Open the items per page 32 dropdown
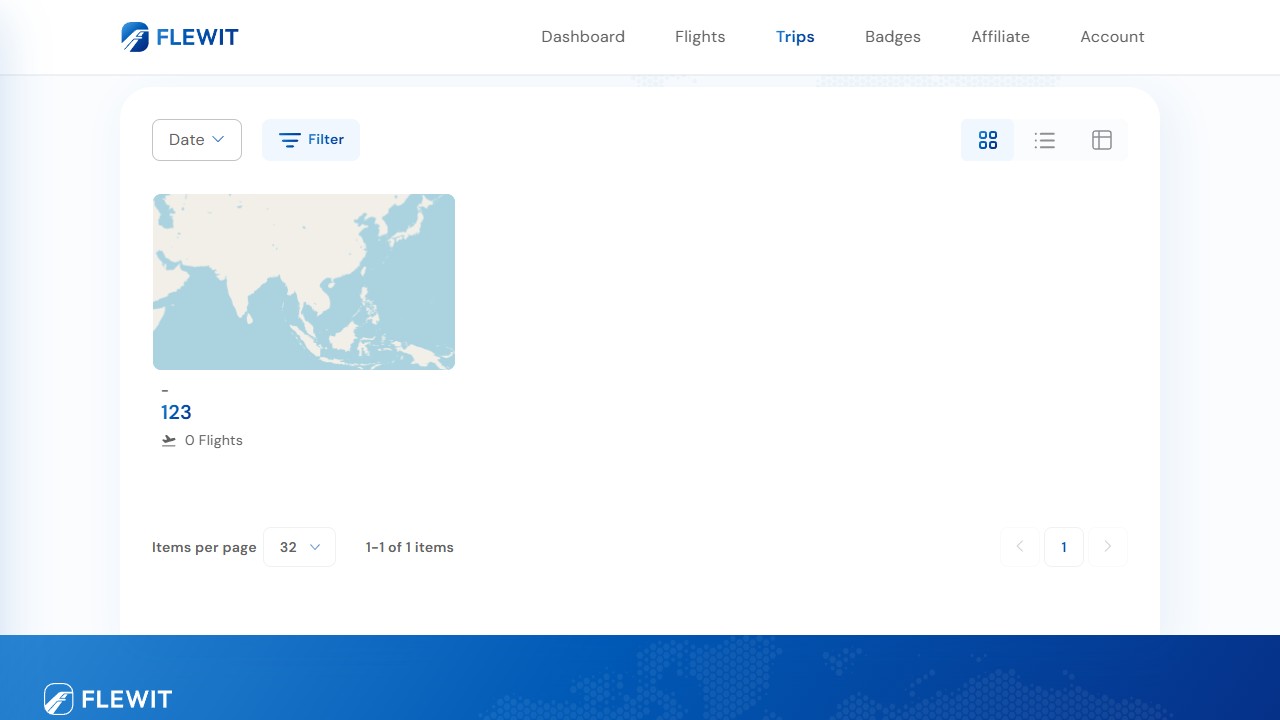 [x=299, y=547]
